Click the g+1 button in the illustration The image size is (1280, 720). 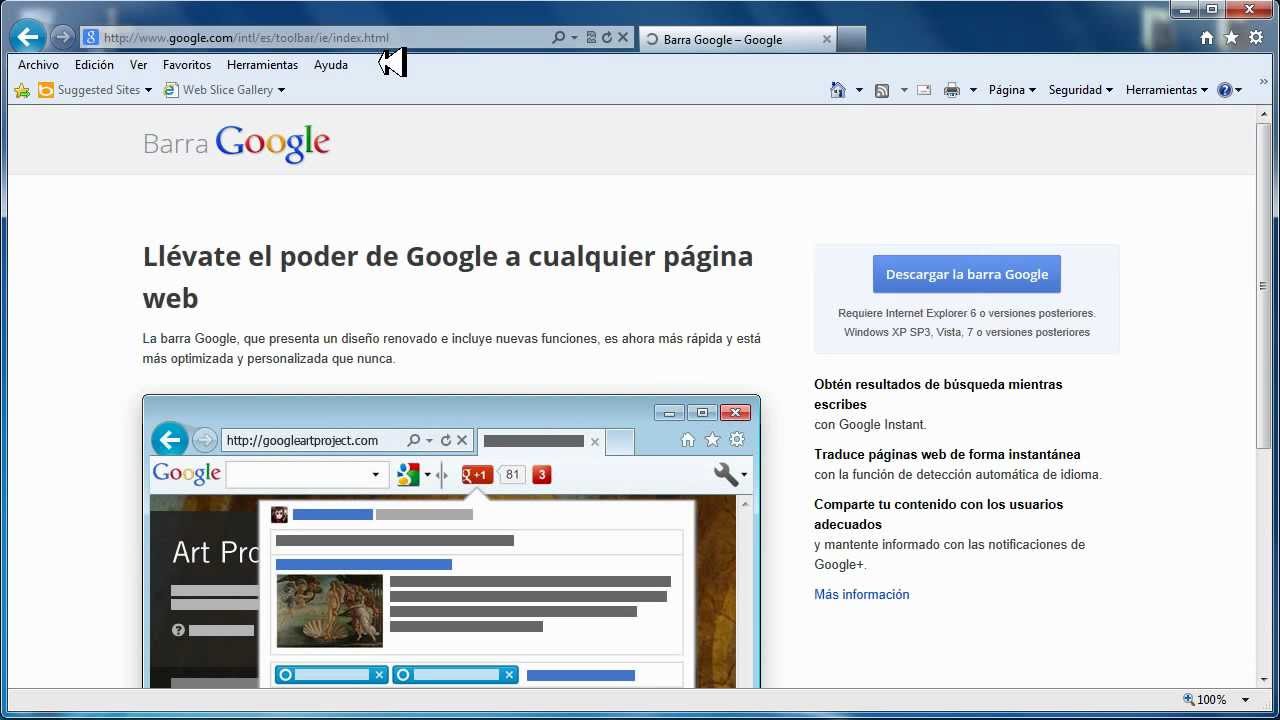pos(477,474)
